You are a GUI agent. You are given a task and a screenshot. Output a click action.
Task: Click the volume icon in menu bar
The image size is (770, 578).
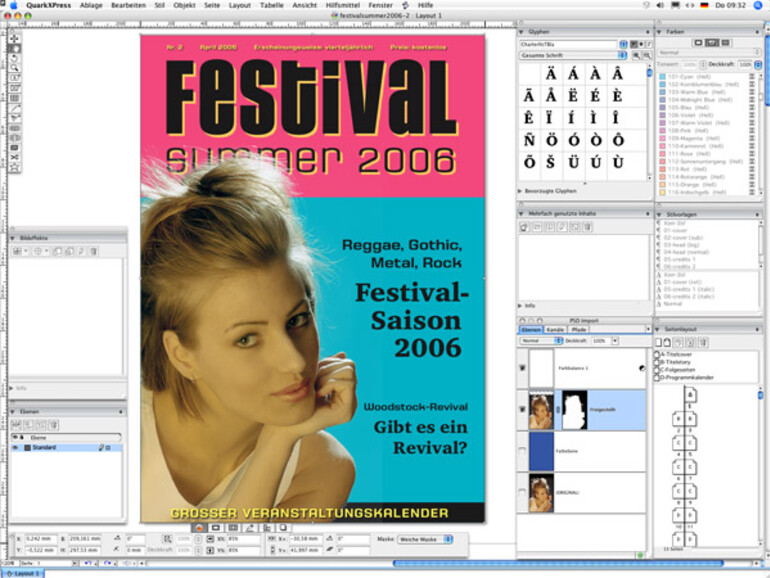[660, 5]
